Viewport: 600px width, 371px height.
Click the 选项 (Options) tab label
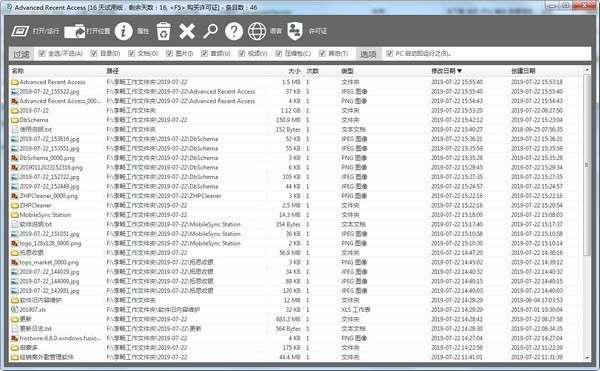coord(368,54)
